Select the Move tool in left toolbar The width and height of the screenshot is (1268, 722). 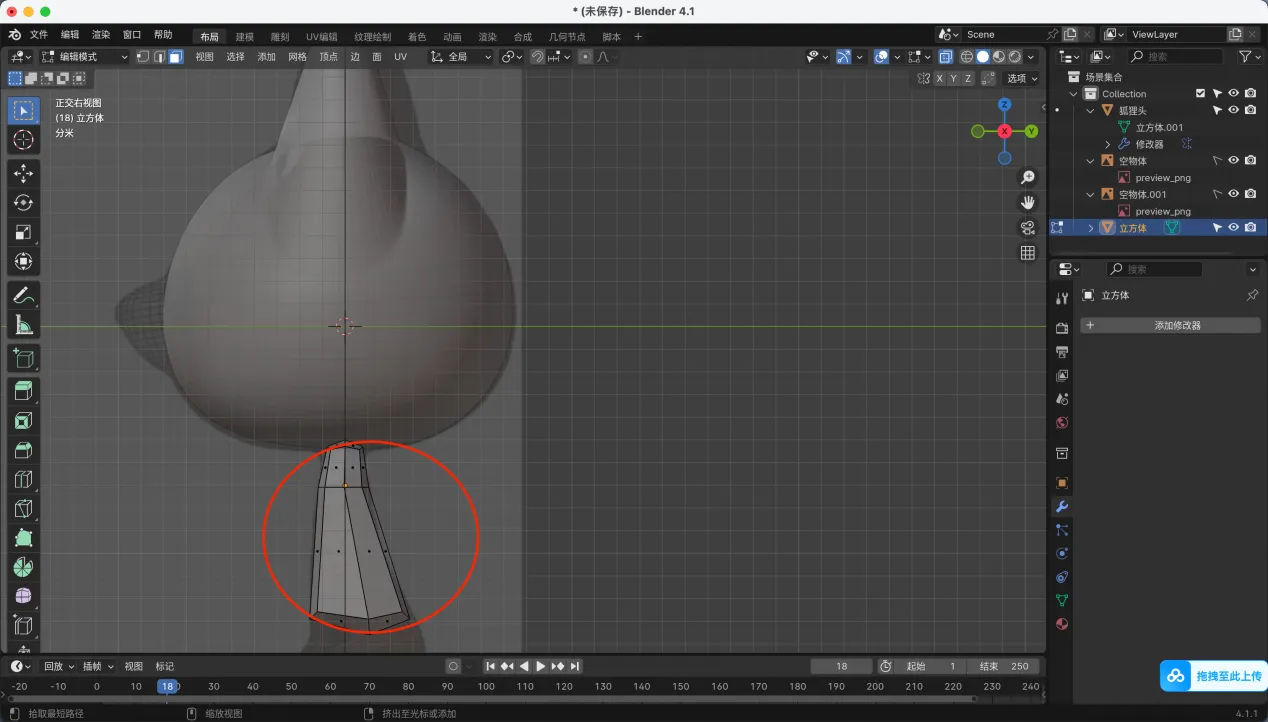click(x=23, y=173)
